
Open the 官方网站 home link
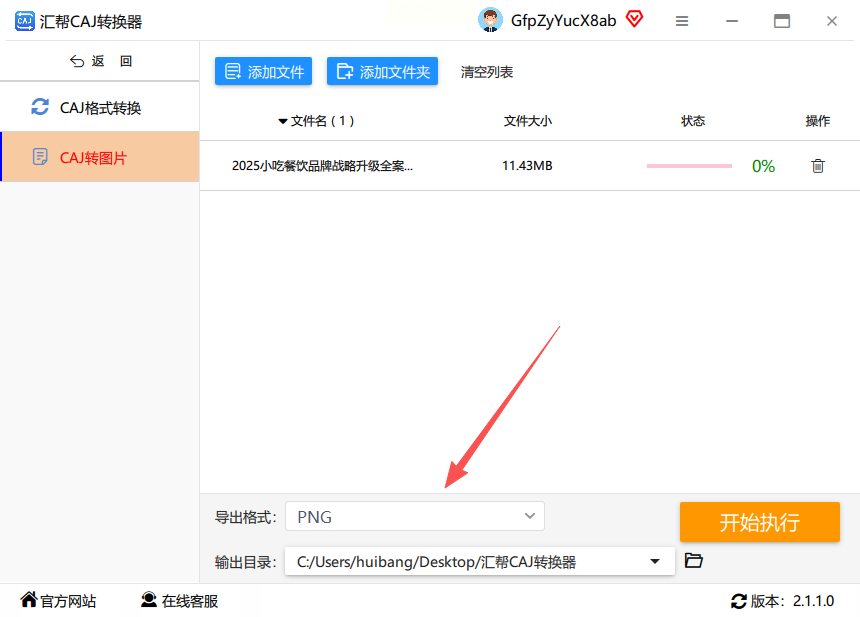58,601
